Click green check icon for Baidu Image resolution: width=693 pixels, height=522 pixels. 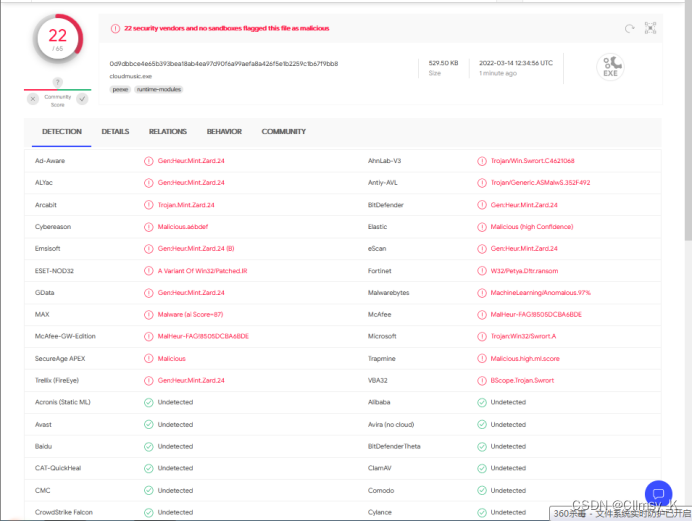148,447
